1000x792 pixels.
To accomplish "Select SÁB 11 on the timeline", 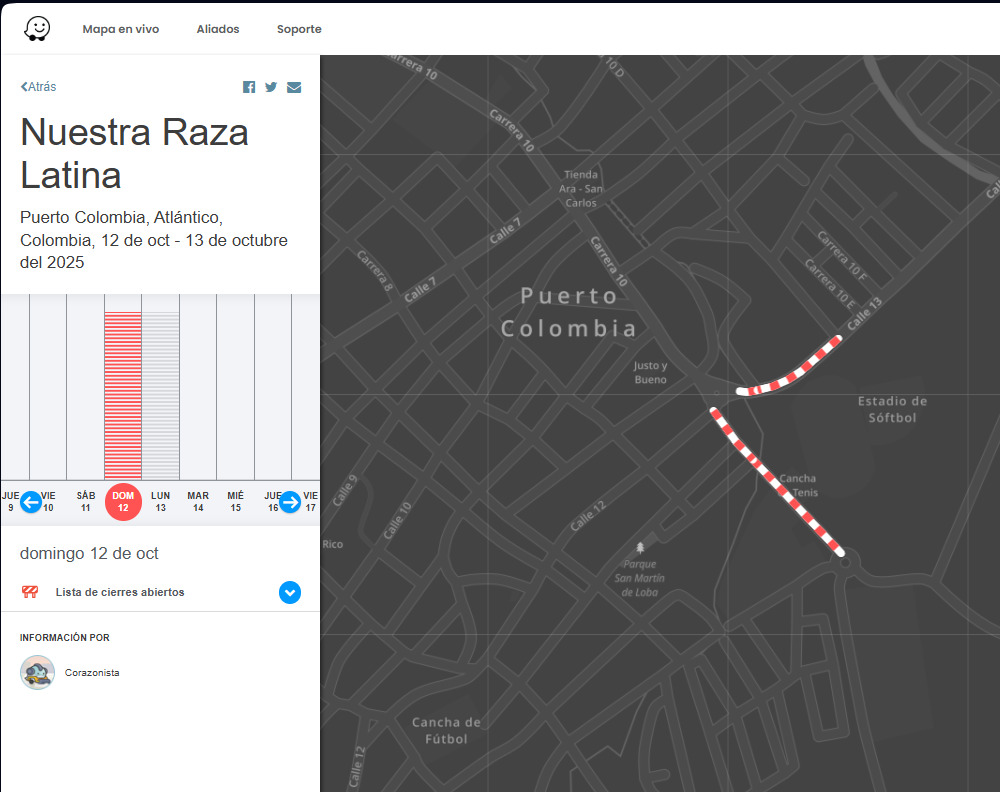I will 86,501.
